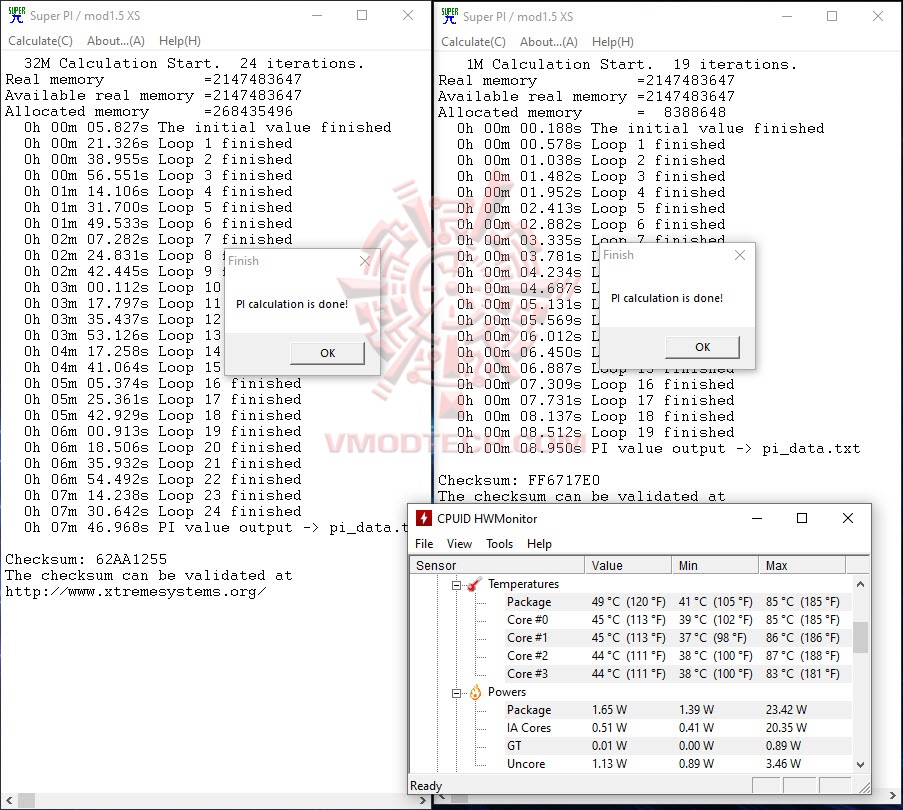Click the '1M Calculation Start.' line

click(x=632, y=64)
